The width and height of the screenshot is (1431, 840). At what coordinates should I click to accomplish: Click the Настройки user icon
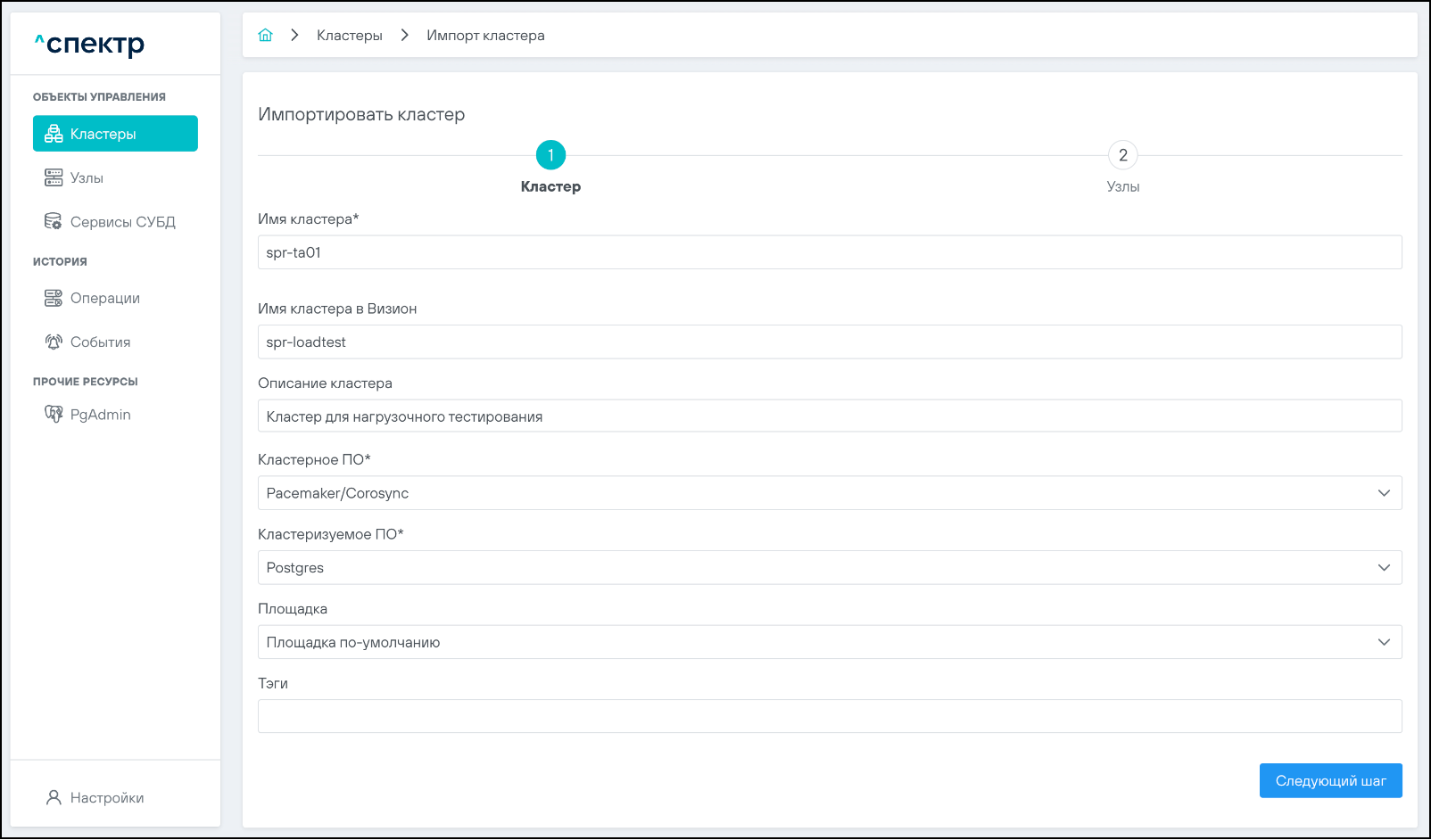54,797
